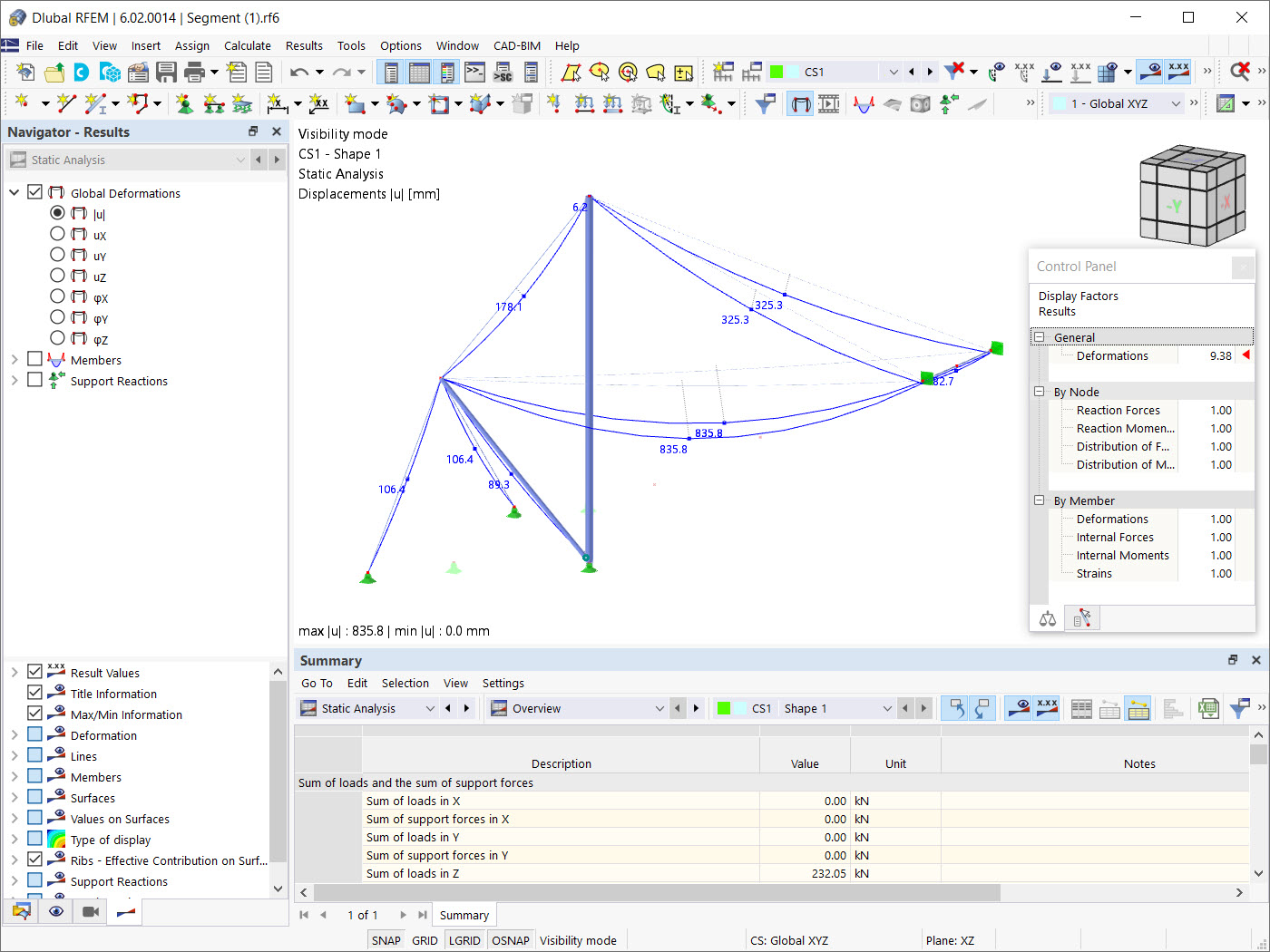Collapse the By Node section in Control Panel
The height and width of the screenshot is (952, 1270).
pyautogui.click(x=1040, y=392)
